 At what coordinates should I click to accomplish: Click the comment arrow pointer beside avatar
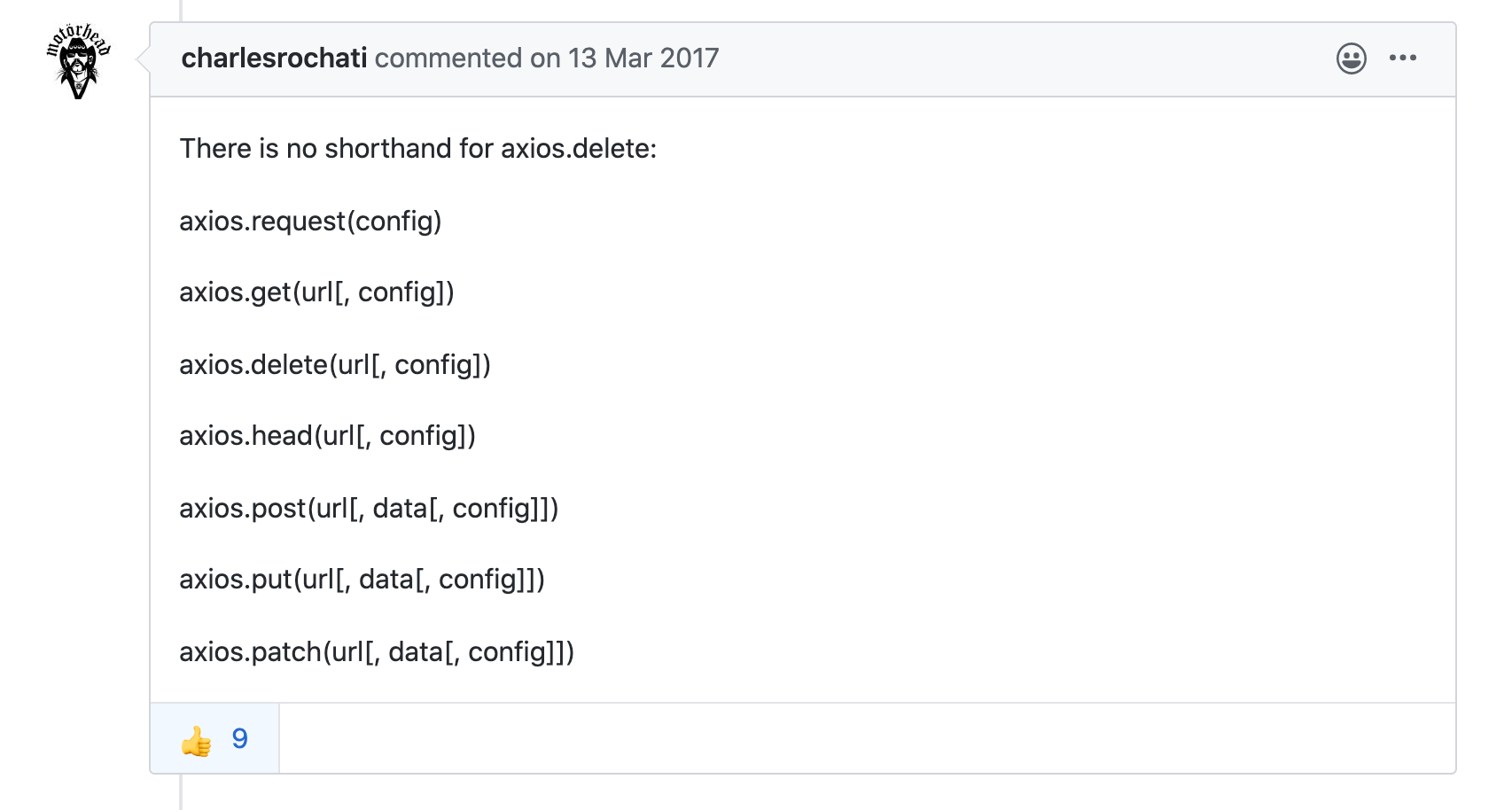click(143, 59)
